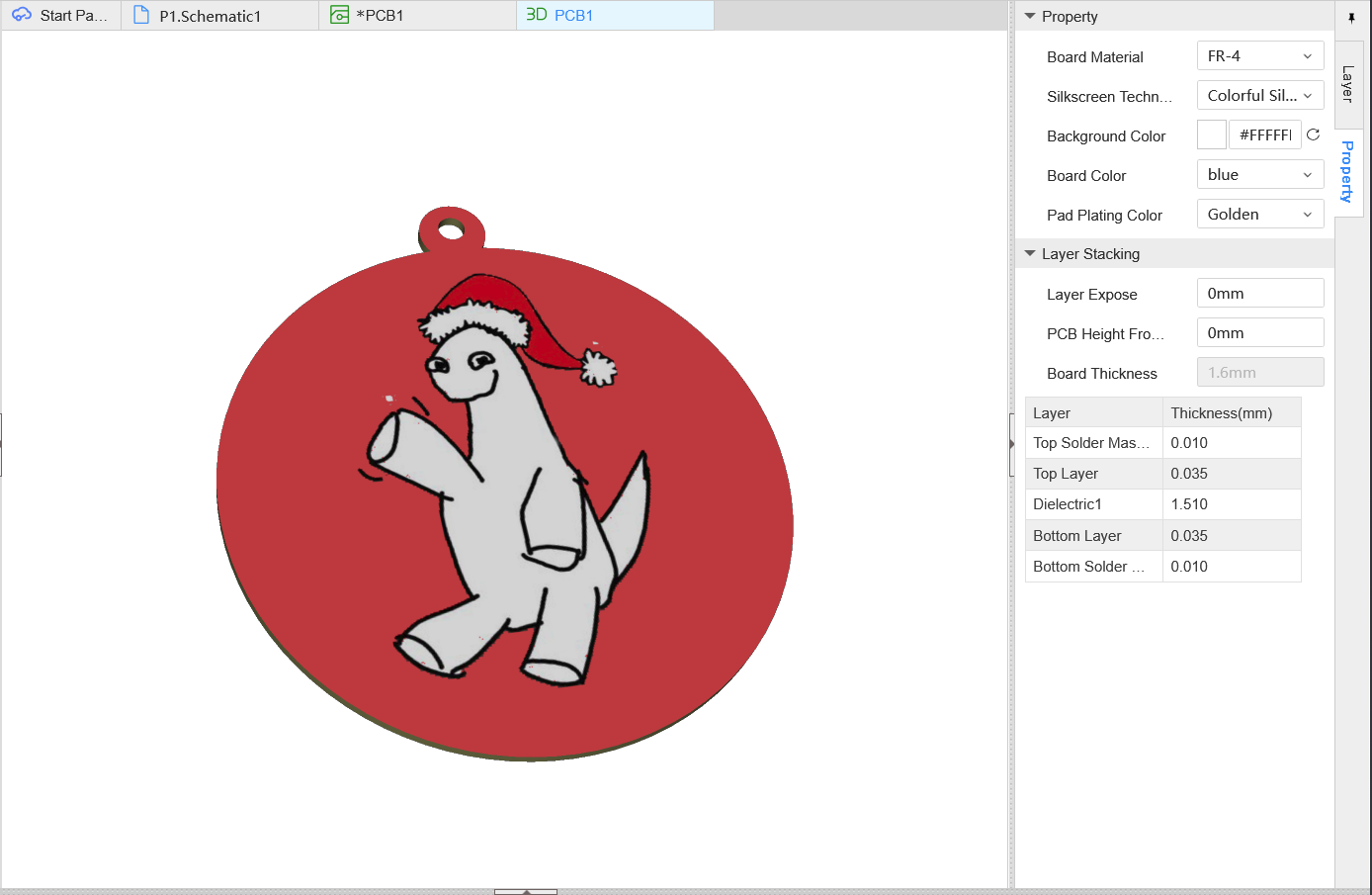This screenshot has height=895, width=1372.
Task: Click the Board Color label
Action: coord(1086,176)
